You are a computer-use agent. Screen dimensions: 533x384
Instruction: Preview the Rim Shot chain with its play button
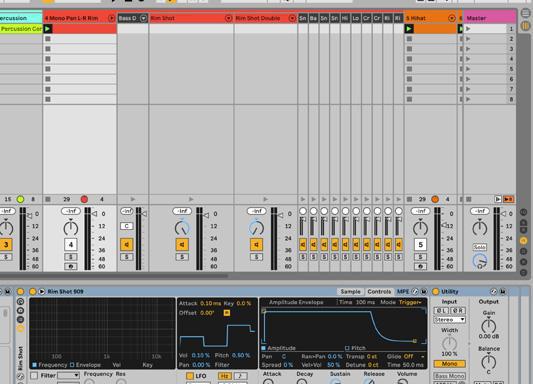pos(191,199)
